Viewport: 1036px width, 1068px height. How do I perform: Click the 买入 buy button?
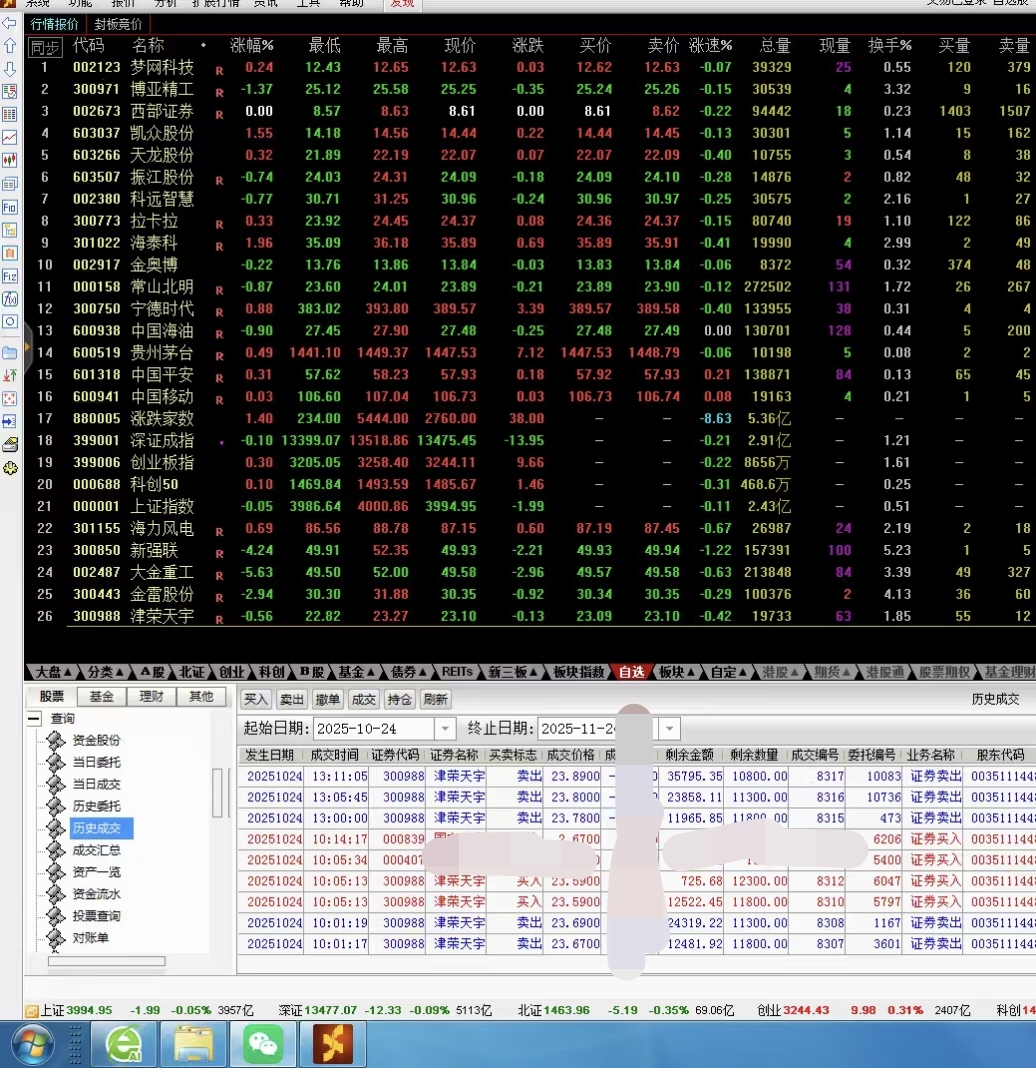click(257, 699)
